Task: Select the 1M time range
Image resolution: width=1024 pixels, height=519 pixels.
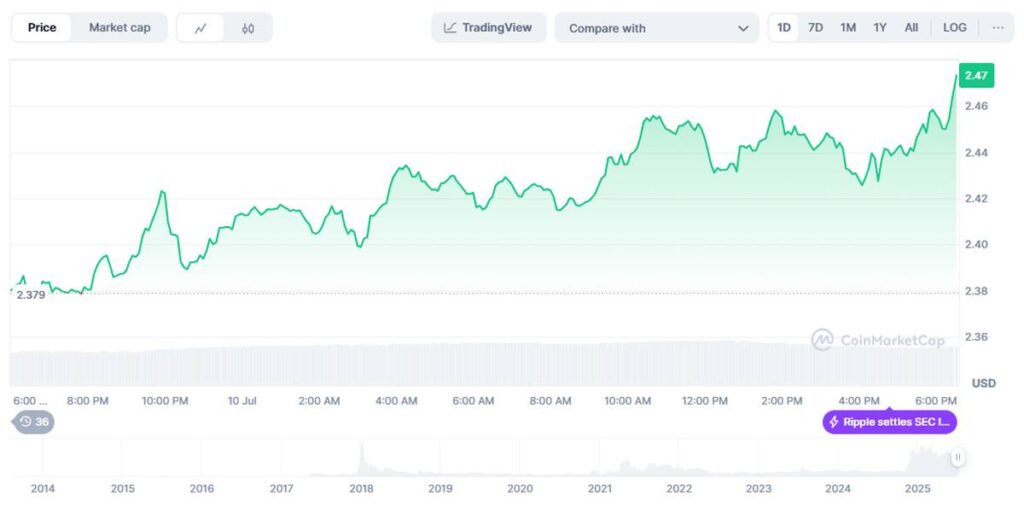Action: point(848,27)
